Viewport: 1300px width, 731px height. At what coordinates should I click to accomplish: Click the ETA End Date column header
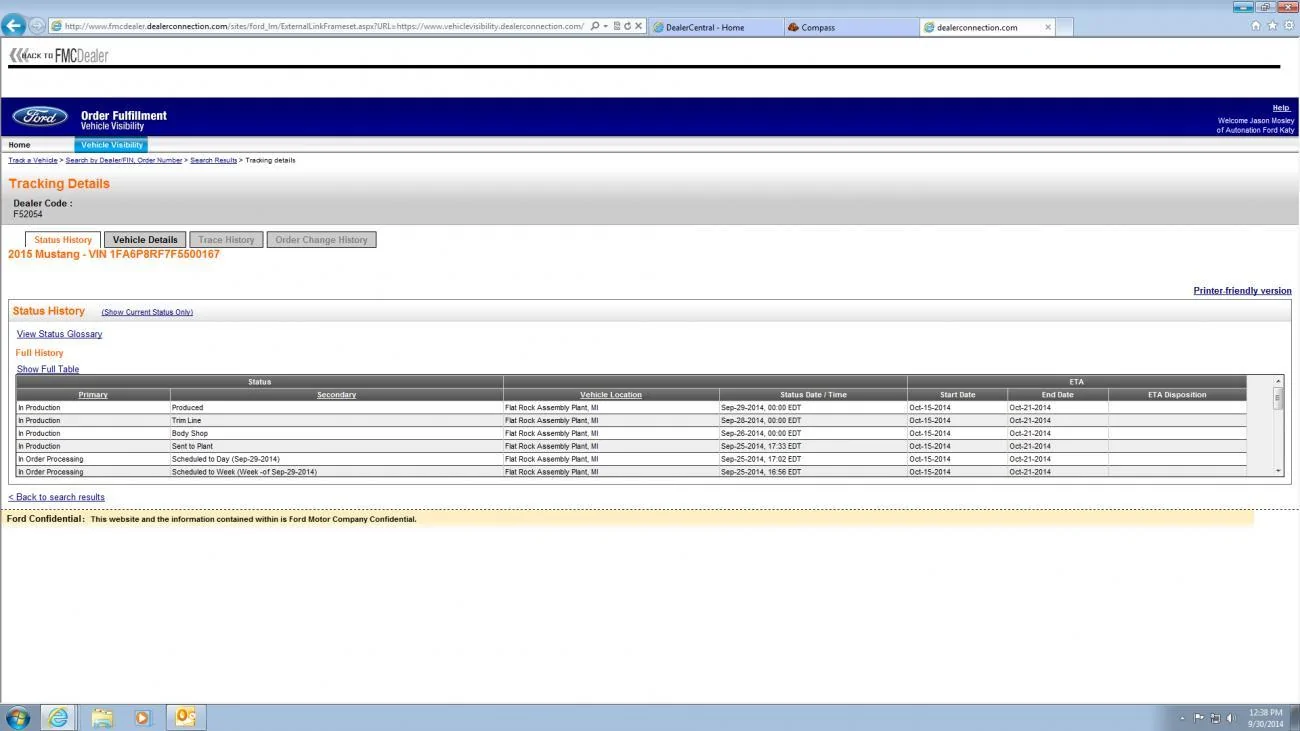click(x=1057, y=395)
